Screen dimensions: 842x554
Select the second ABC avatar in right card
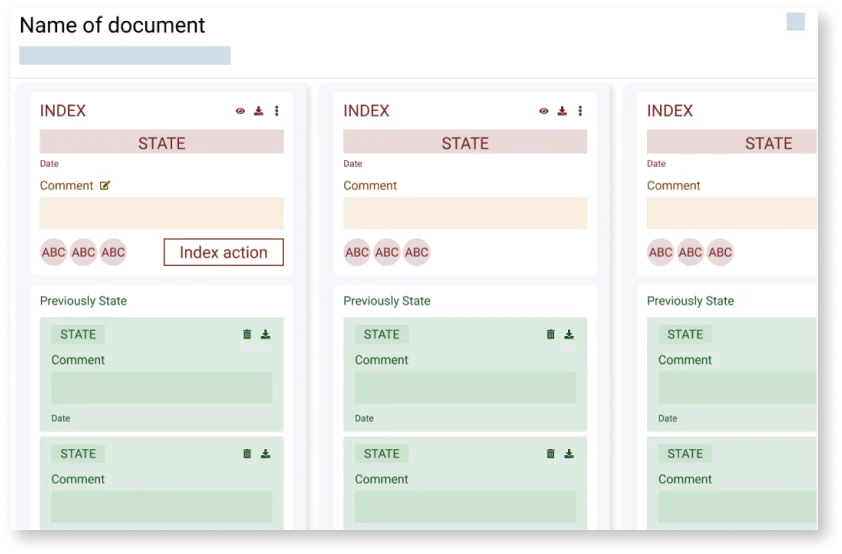pyautogui.click(x=690, y=252)
